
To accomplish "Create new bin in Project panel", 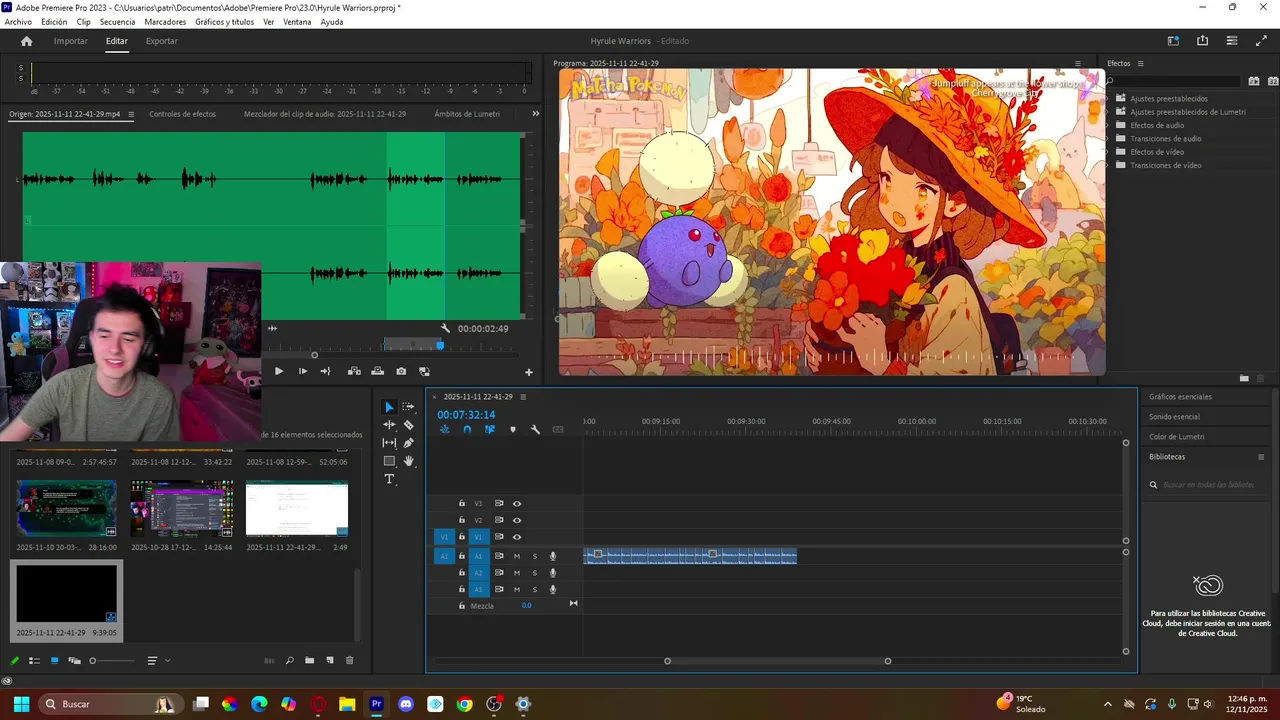I will (310, 661).
